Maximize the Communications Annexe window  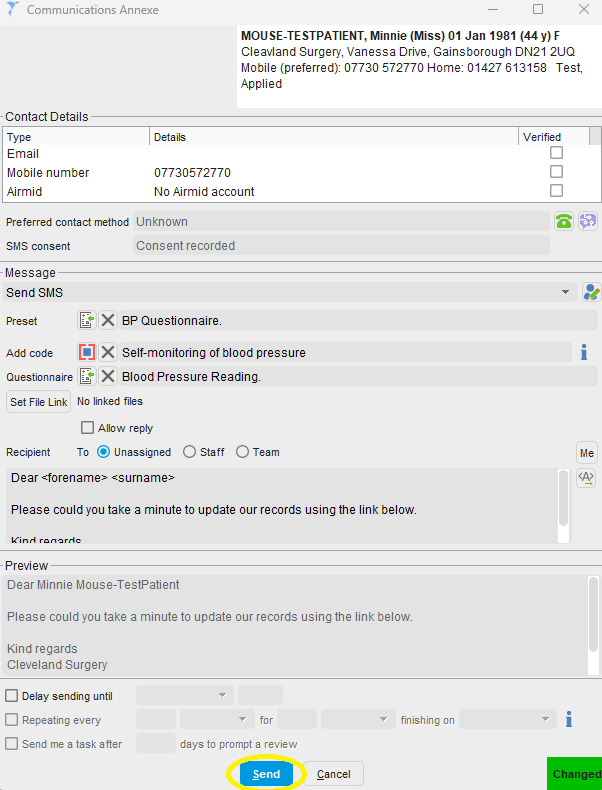click(x=538, y=9)
